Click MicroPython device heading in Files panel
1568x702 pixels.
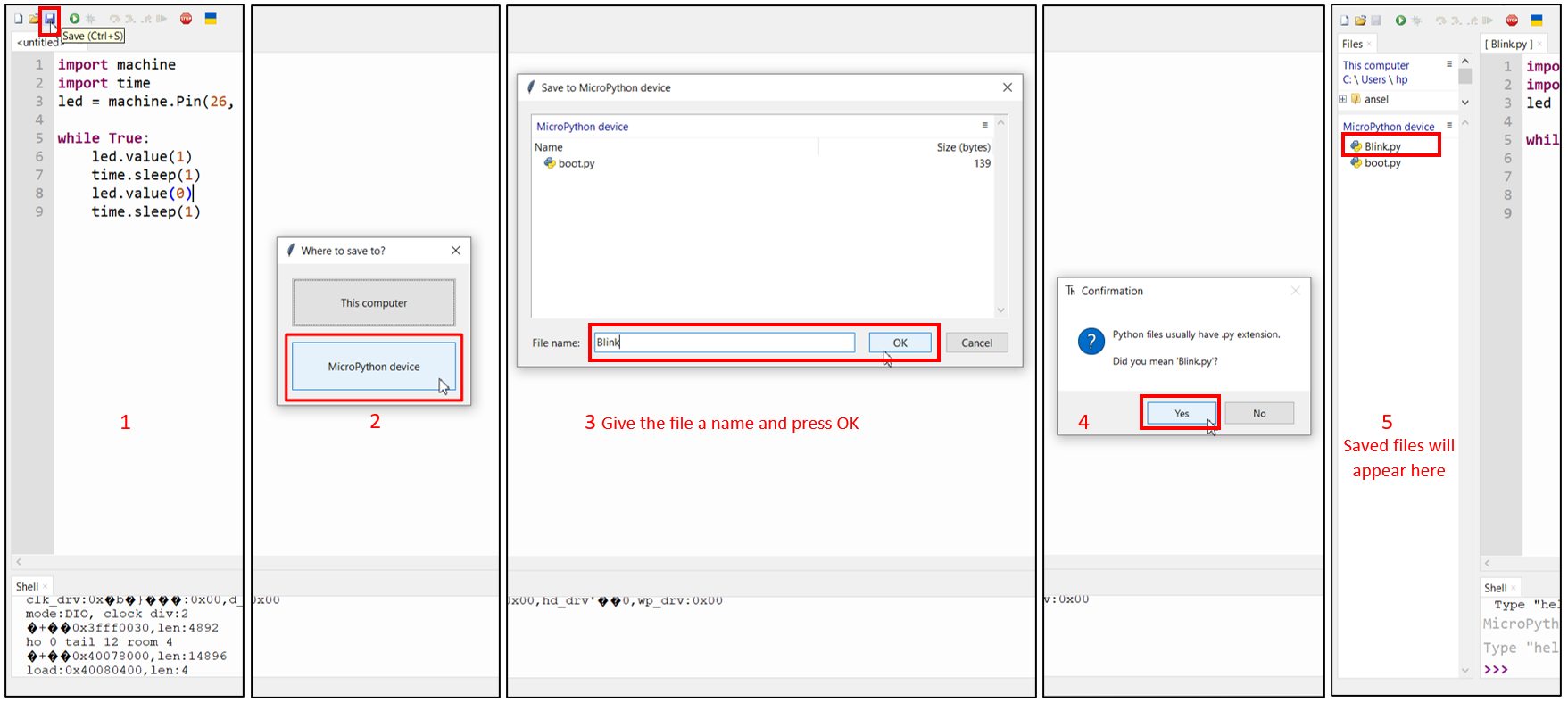coord(1389,127)
